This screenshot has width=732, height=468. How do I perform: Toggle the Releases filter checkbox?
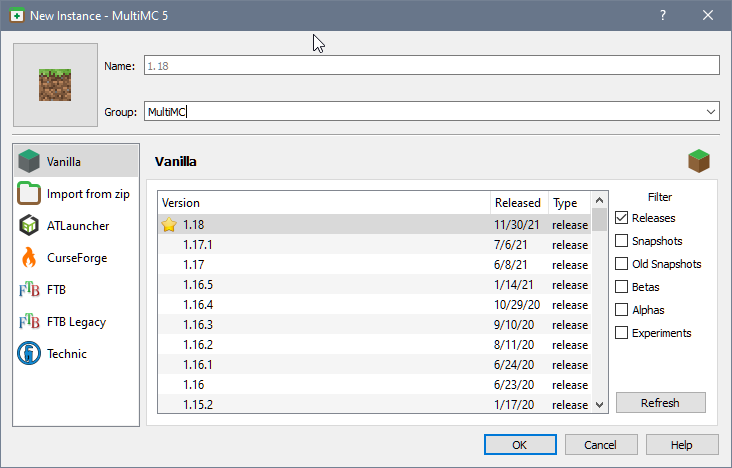[621, 218]
